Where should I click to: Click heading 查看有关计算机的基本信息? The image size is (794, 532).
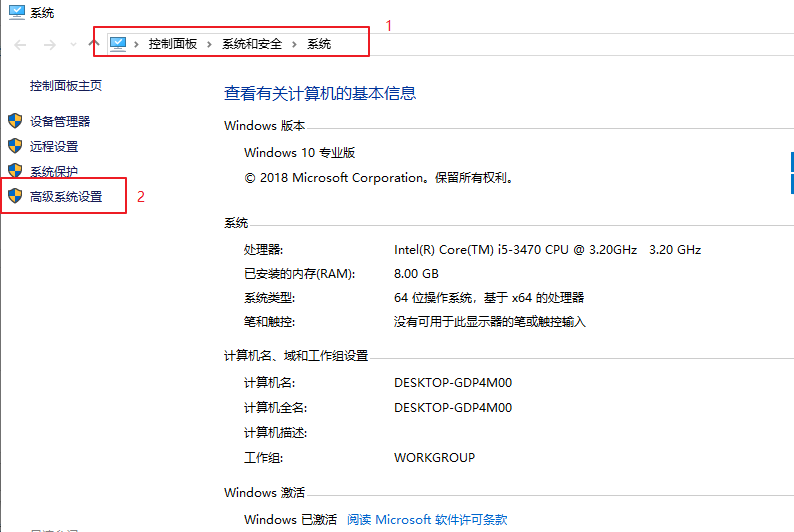tap(320, 93)
